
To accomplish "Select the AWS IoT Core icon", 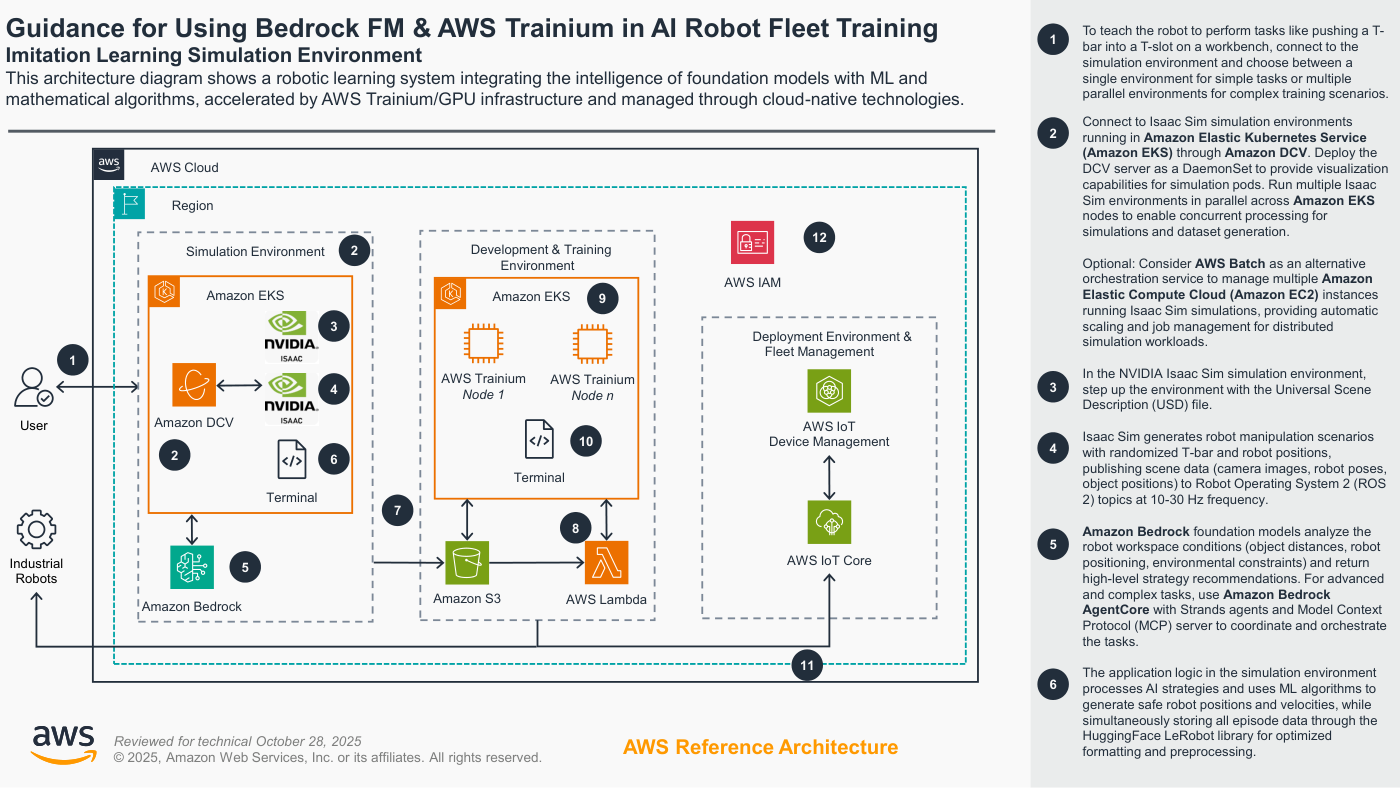I will [829, 522].
